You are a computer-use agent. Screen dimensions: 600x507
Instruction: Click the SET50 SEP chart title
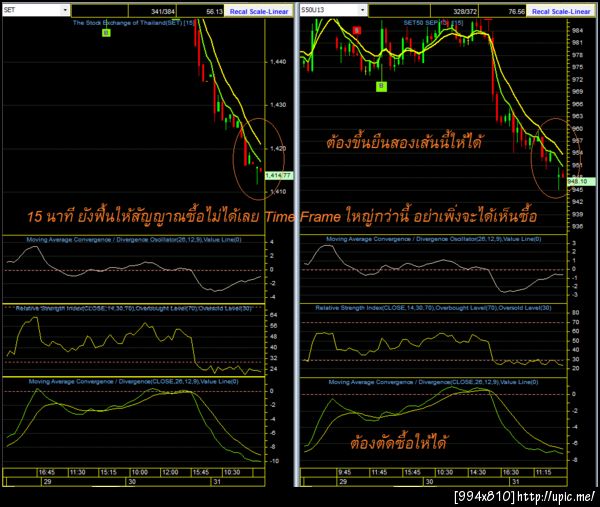pos(433,23)
